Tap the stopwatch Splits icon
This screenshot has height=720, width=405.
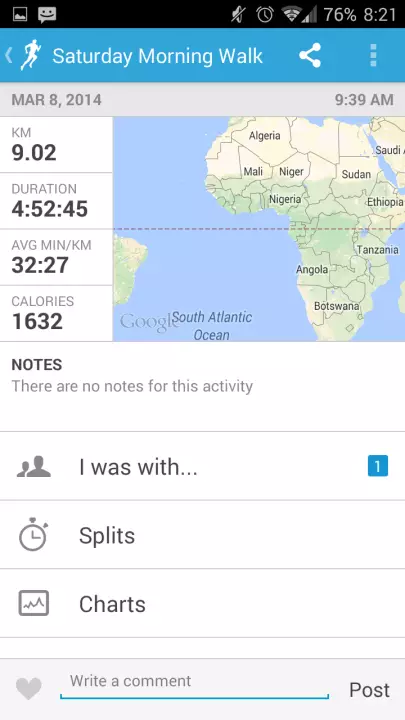coord(33,534)
